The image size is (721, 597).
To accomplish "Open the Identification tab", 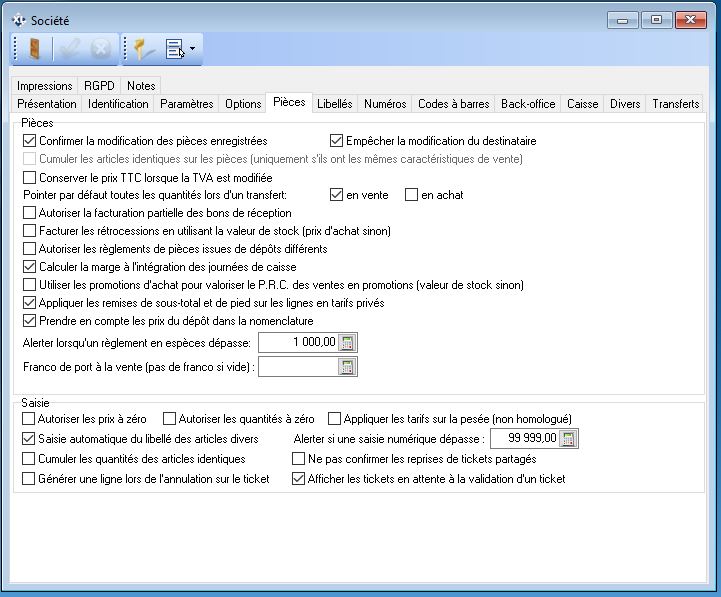I will [x=118, y=104].
